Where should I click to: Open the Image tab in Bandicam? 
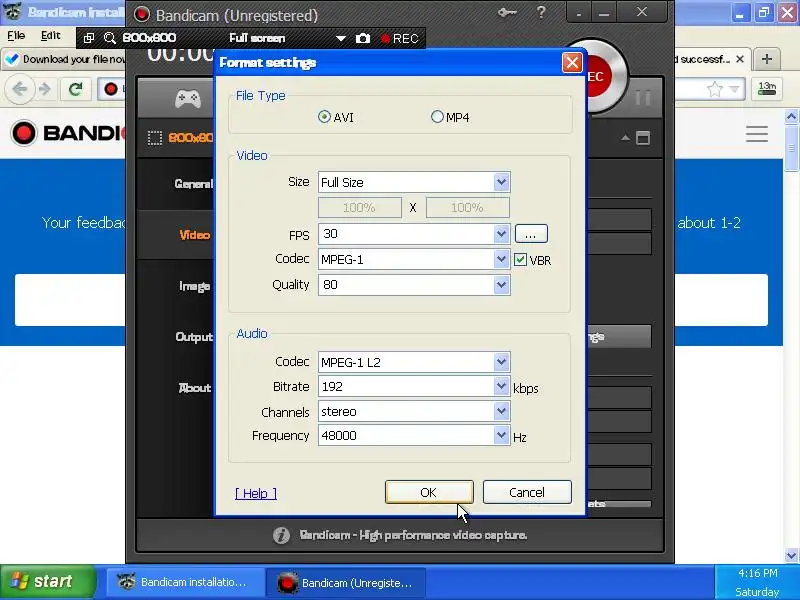194,286
